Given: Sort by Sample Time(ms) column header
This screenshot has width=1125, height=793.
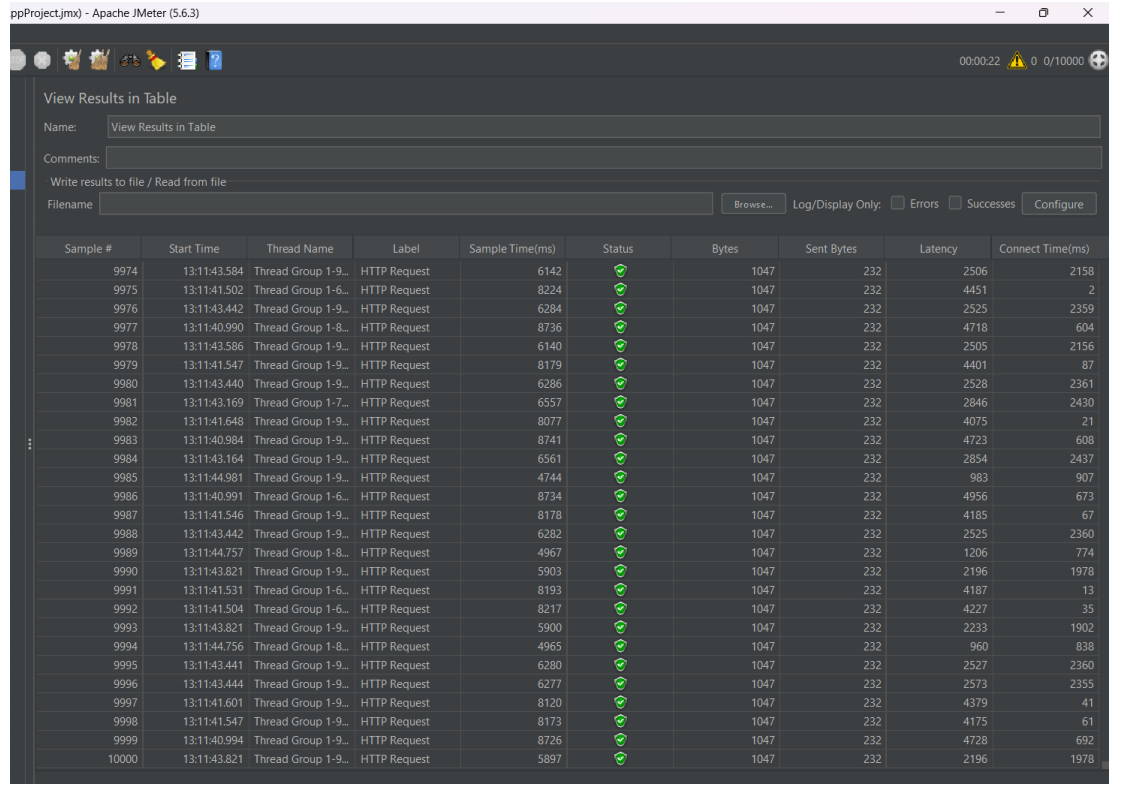Looking at the screenshot, I should click(512, 248).
